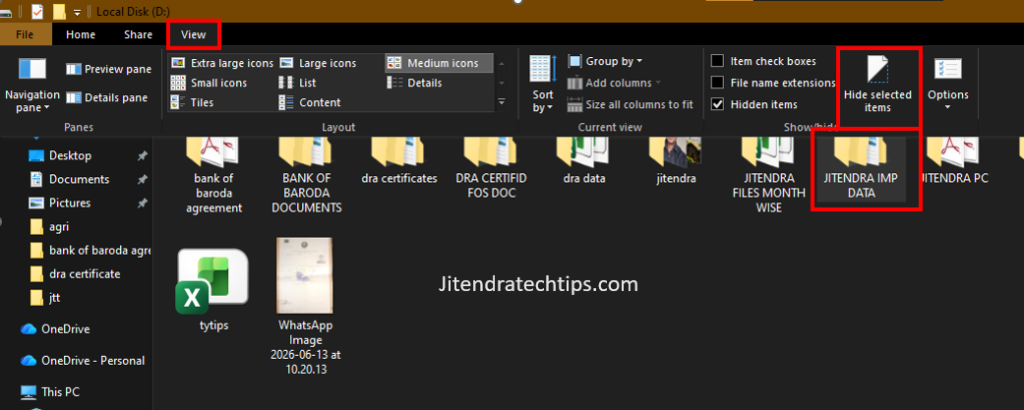The image size is (1024, 410).
Task: Select Large icons layout
Action: point(318,63)
